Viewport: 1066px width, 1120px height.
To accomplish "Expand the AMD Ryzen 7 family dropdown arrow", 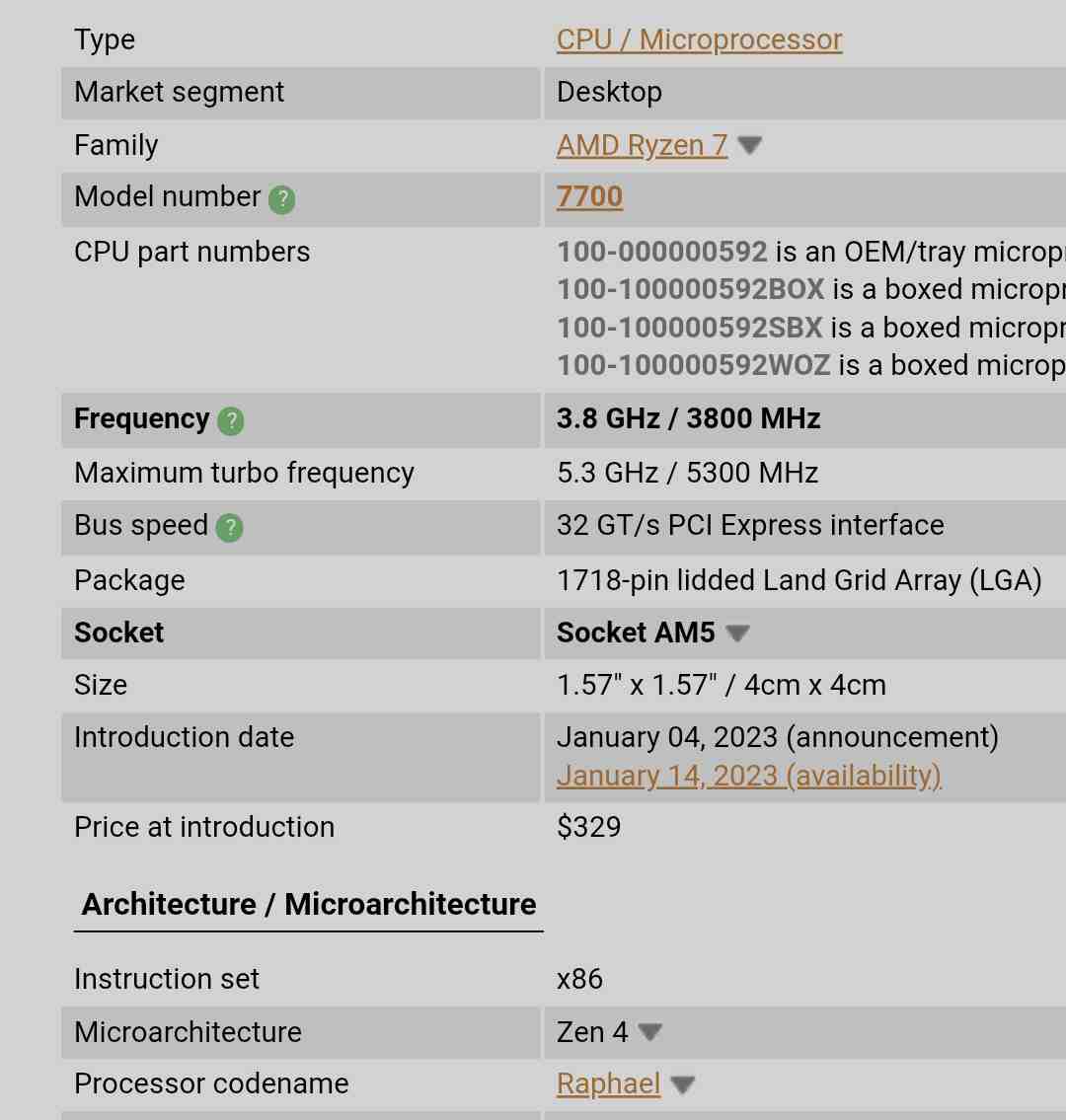I will point(749,146).
